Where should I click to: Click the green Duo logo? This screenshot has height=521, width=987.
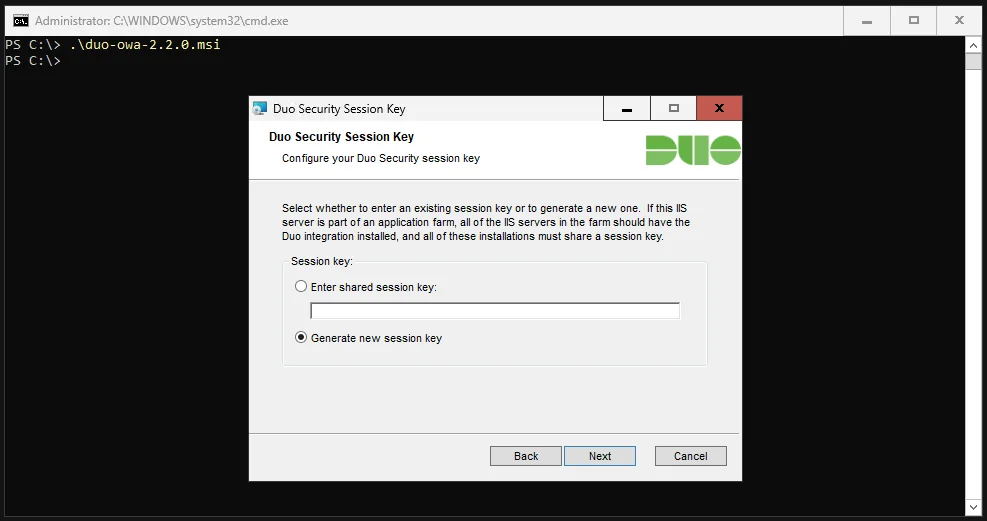pyautogui.click(x=693, y=150)
